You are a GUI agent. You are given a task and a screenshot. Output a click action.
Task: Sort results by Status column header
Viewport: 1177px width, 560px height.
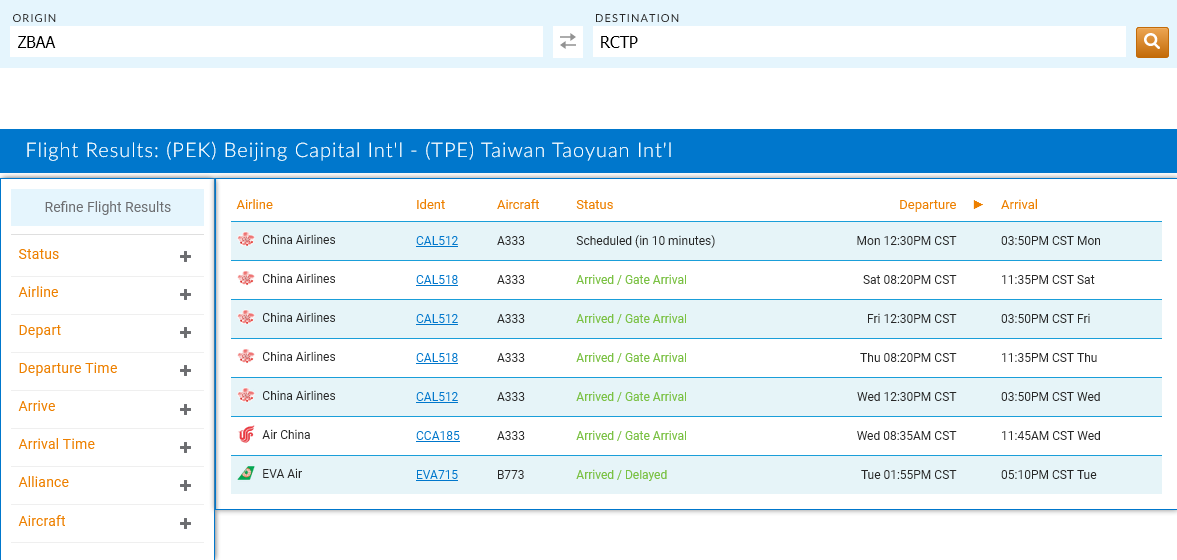[x=594, y=205]
